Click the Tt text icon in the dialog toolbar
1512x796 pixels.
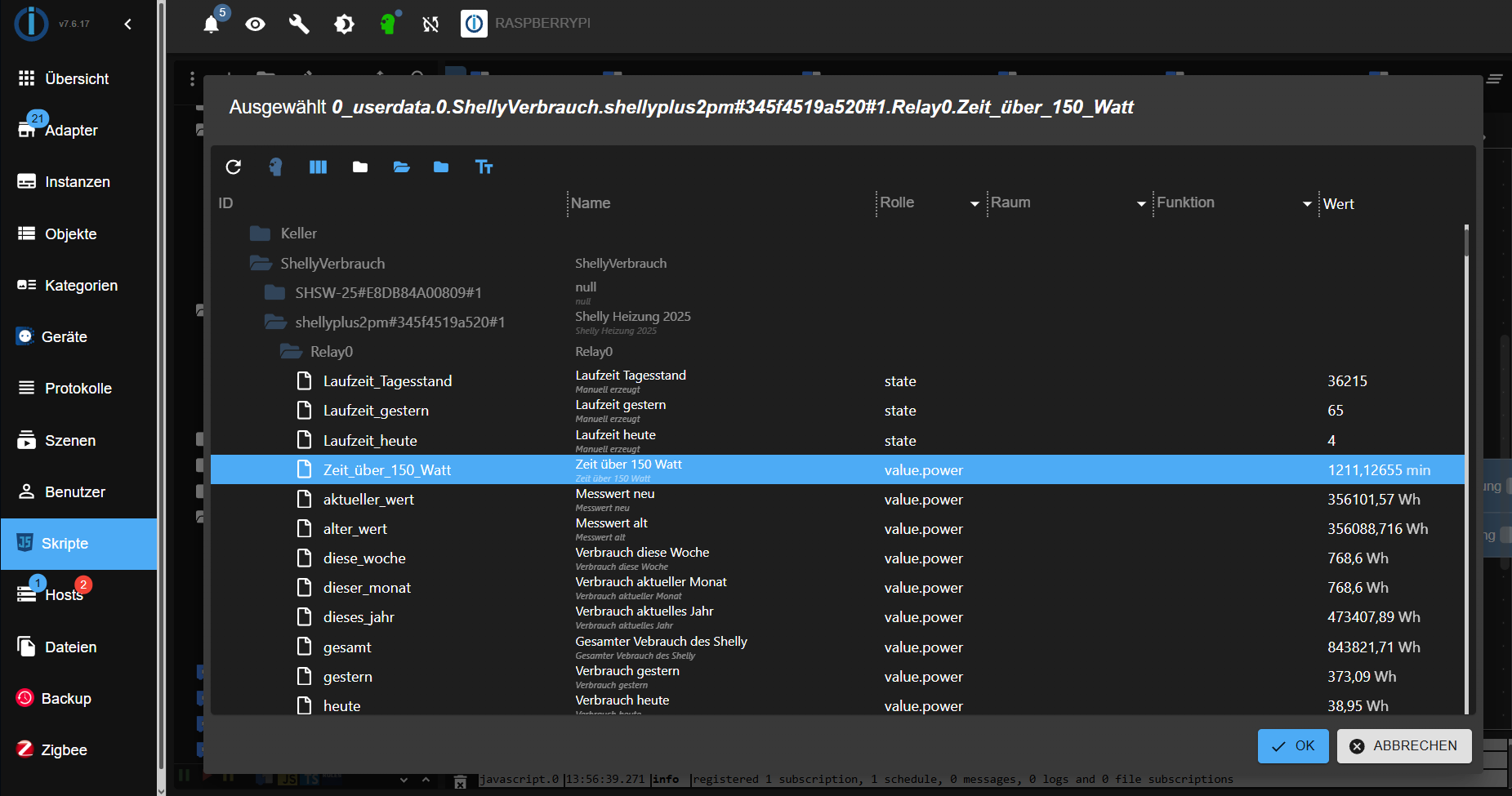click(484, 167)
